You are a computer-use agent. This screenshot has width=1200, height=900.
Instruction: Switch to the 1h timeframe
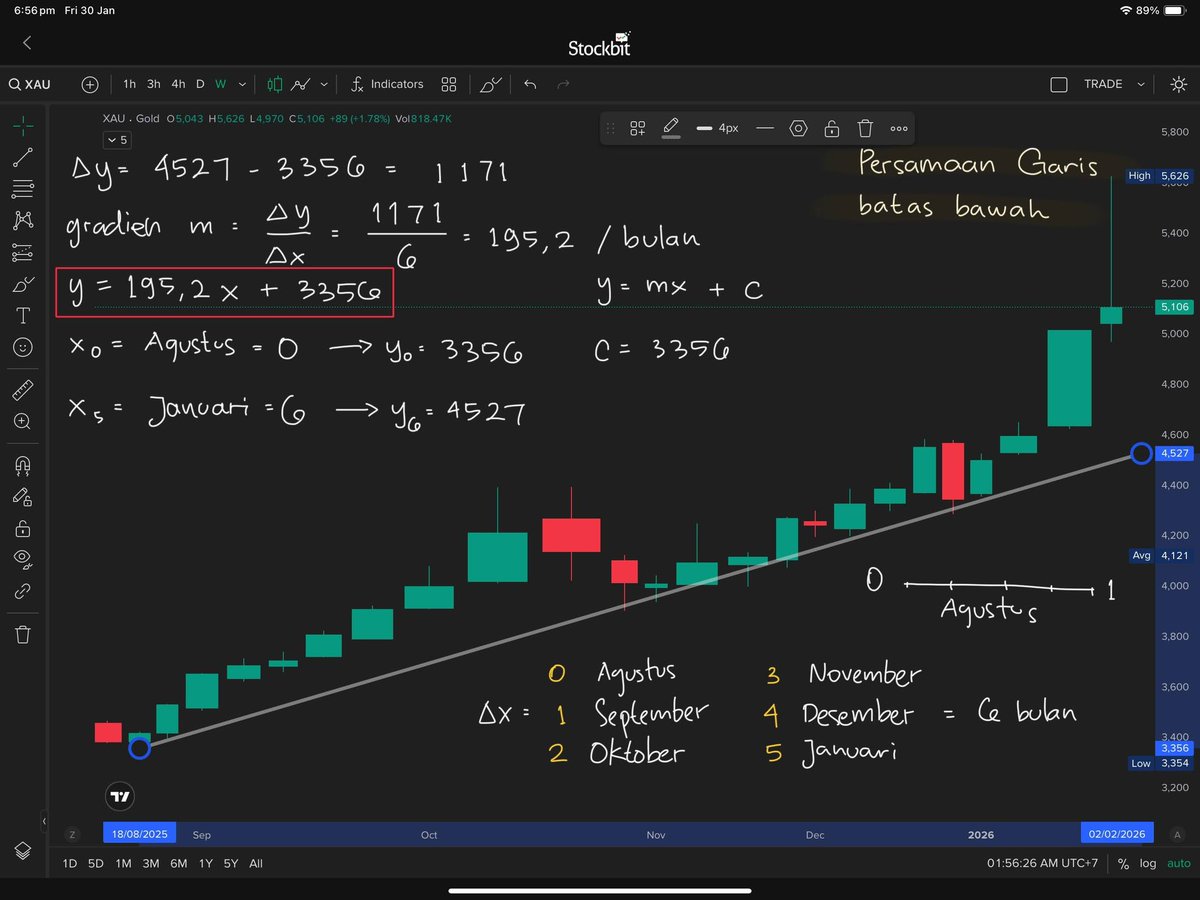tap(130, 84)
